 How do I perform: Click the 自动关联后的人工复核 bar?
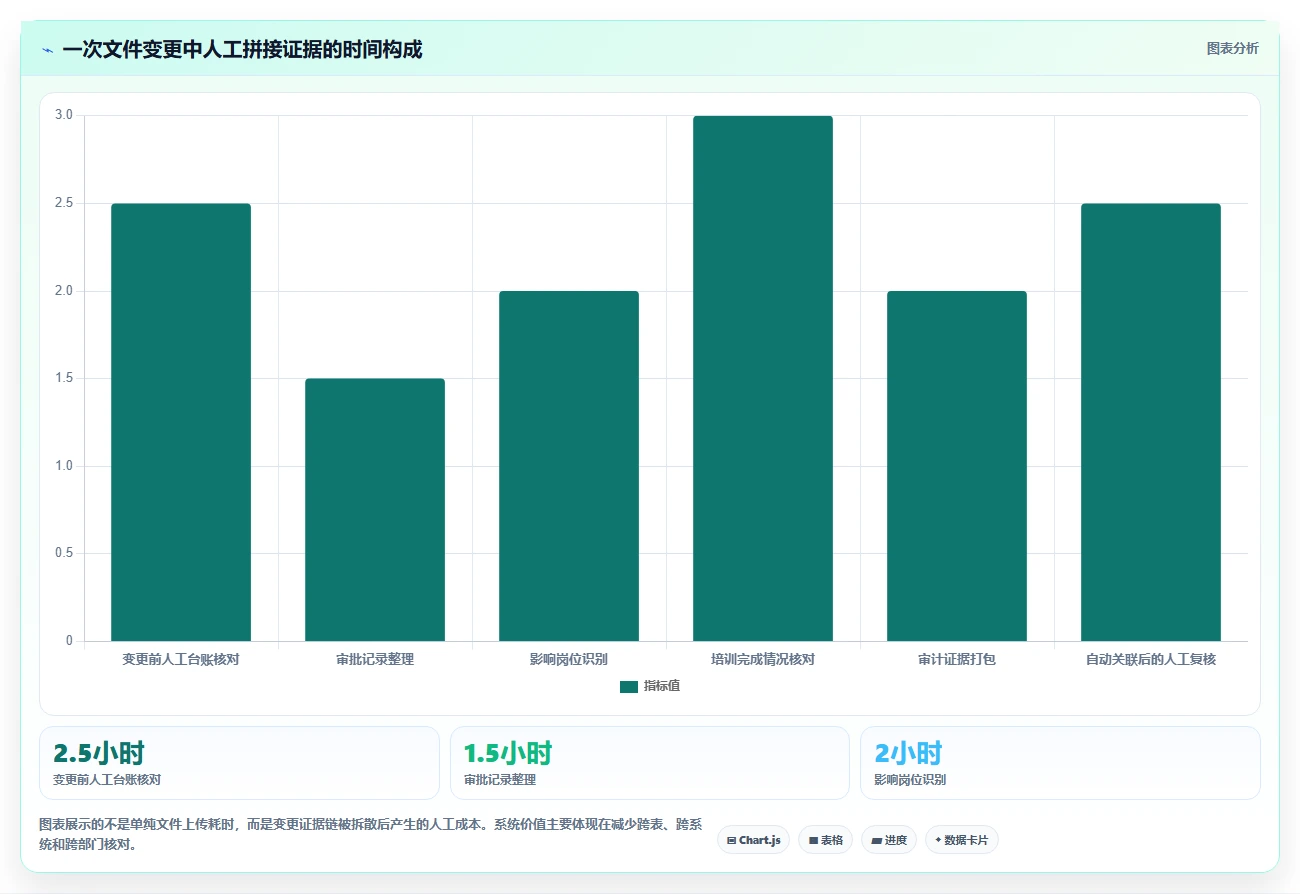pyautogui.click(x=1151, y=422)
